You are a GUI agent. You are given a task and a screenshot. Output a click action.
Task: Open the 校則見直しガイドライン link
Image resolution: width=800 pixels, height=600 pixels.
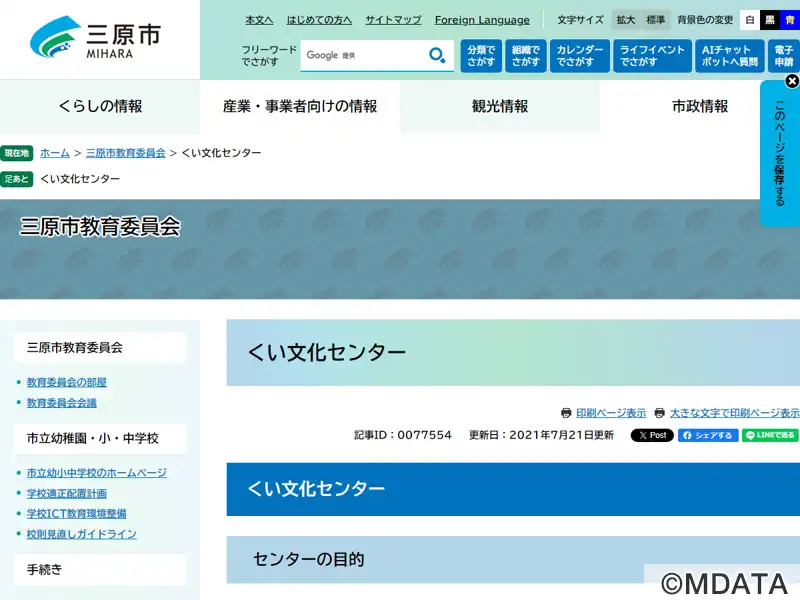click(x=82, y=534)
